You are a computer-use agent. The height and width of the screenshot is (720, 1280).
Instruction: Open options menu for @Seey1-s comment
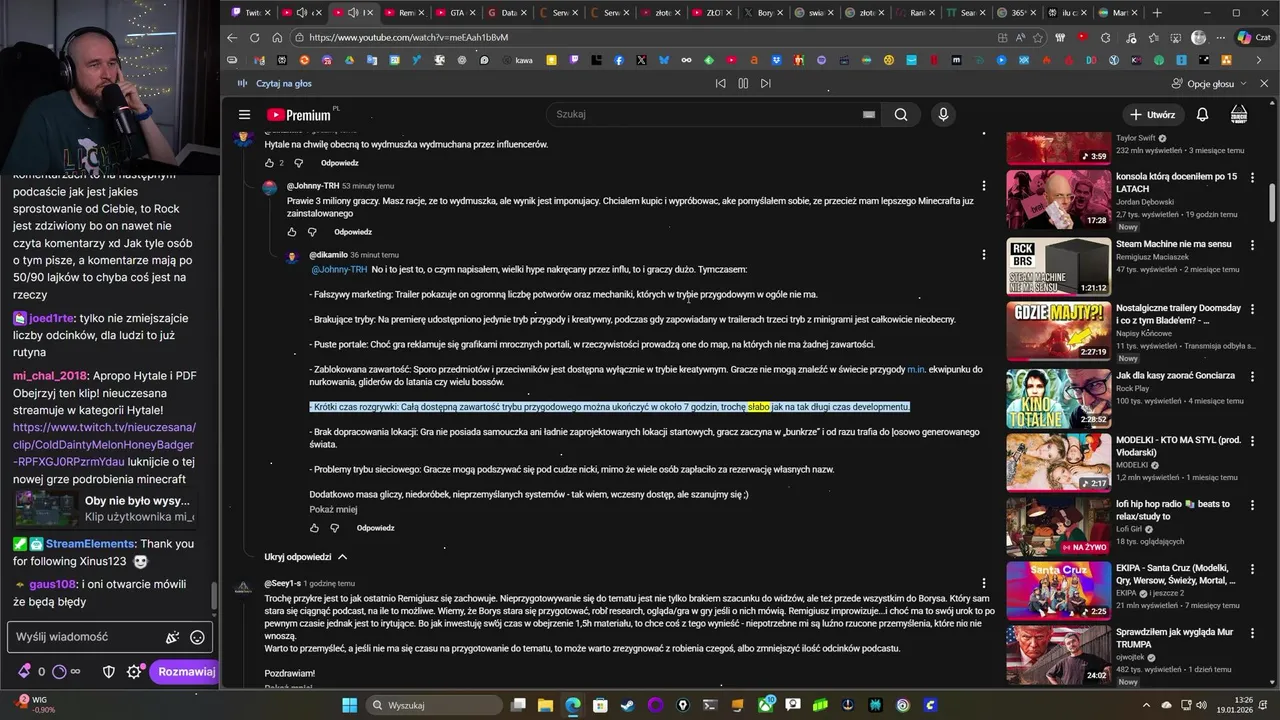tap(984, 583)
